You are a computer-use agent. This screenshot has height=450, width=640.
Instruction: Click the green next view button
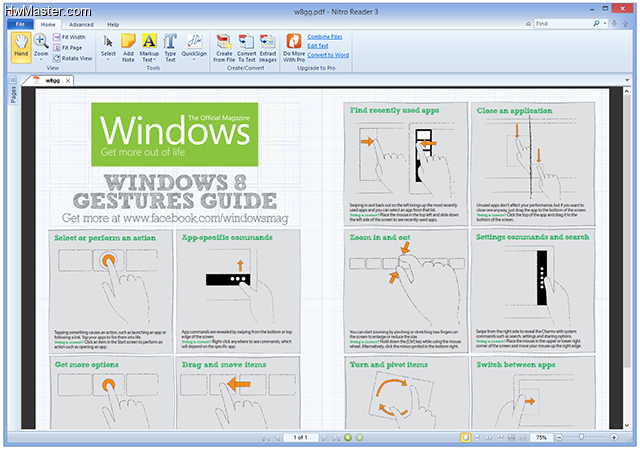point(359,438)
